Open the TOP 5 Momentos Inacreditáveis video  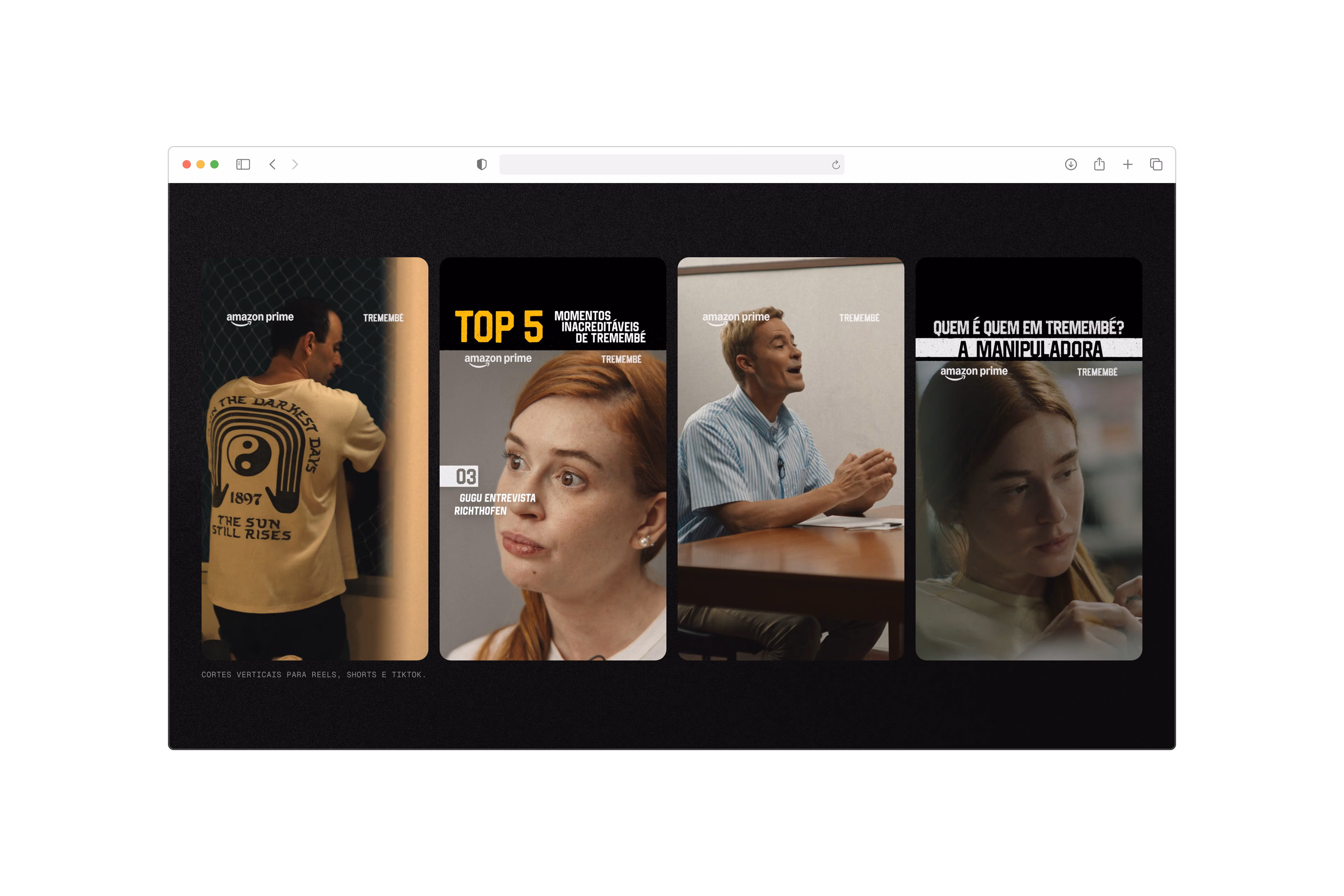(x=553, y=459)
